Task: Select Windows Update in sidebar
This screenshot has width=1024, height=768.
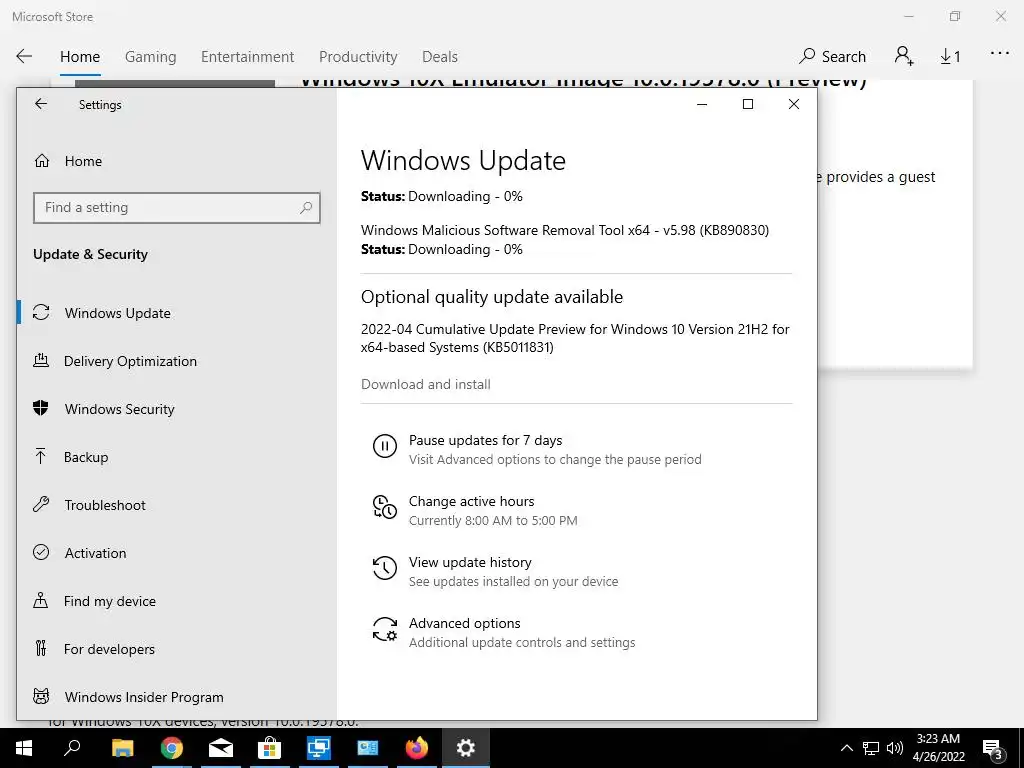Action: pyautogui.click(x=118, y=313)
